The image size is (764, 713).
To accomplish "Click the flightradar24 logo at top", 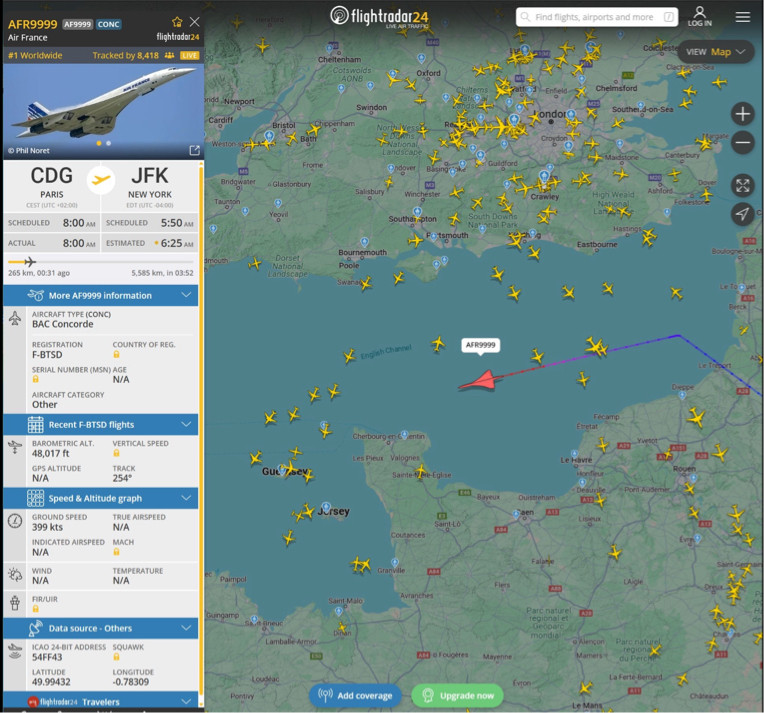I will click(x=379, y=16).
